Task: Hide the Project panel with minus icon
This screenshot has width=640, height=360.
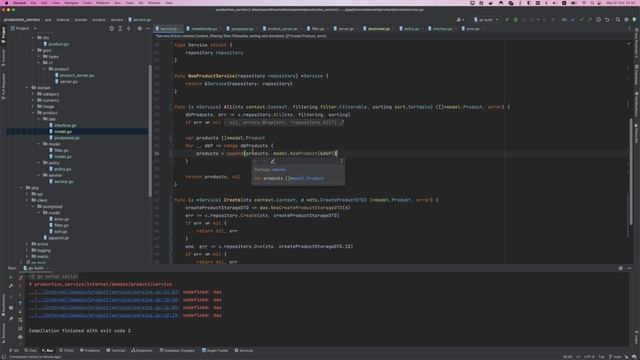Action: pyautogui.click(x=148, y=29)
